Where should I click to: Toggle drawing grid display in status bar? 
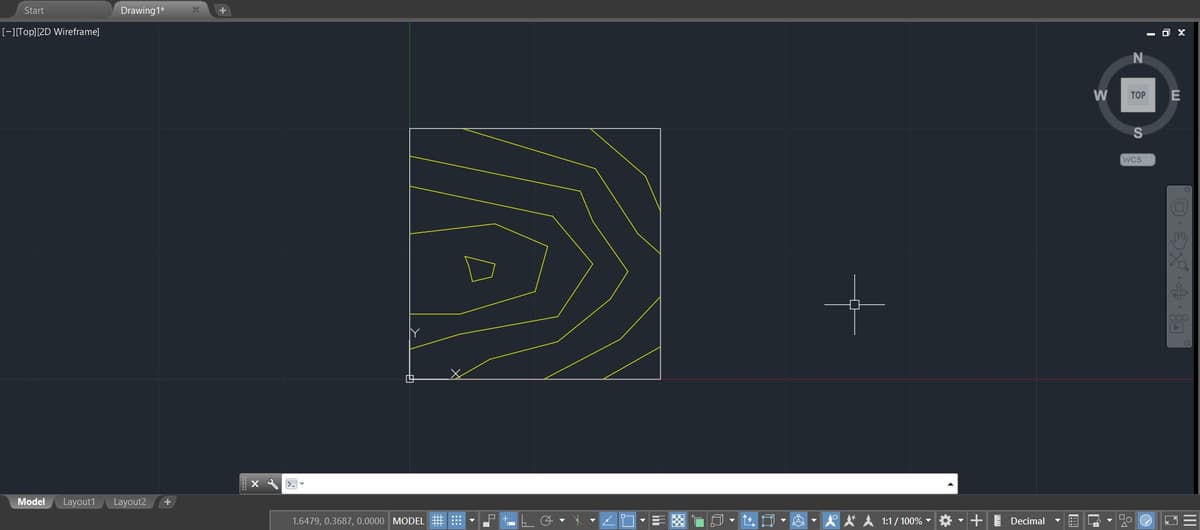click(x=437, y=521)
